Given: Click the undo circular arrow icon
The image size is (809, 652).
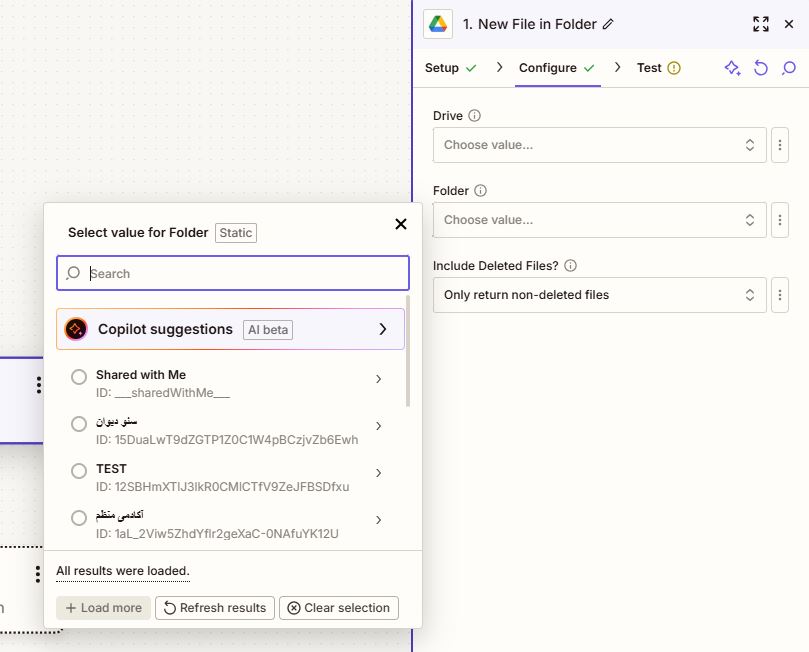Looking at the screenshot, I should point(761,68).
